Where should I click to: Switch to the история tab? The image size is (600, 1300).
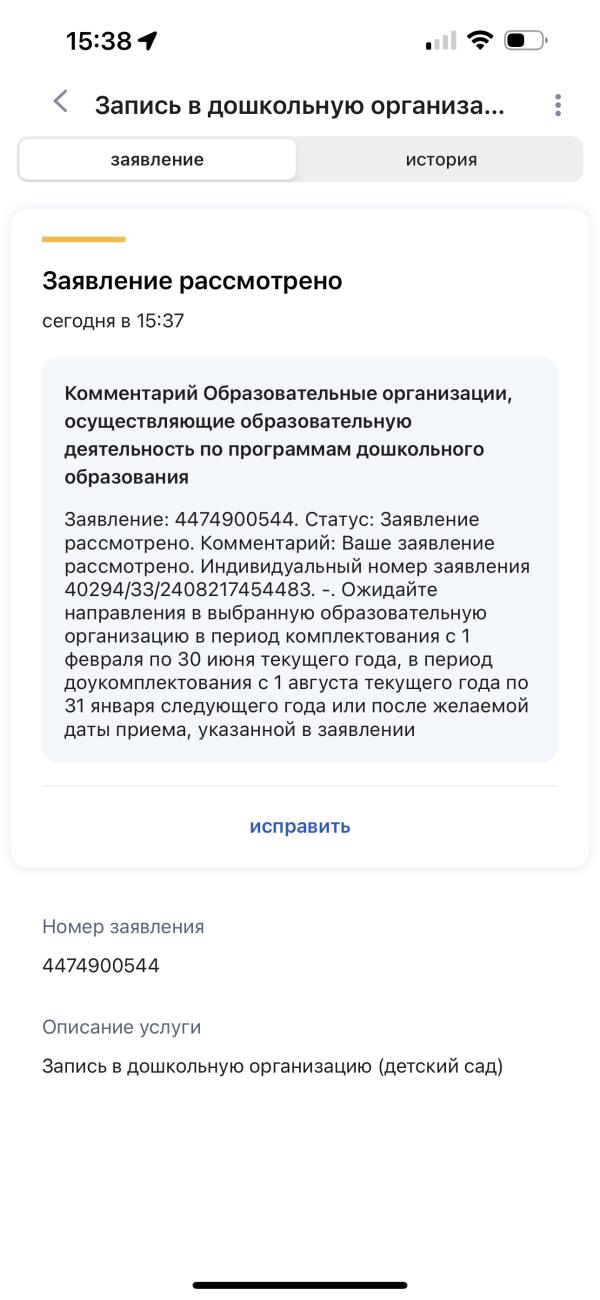(441, 160)
